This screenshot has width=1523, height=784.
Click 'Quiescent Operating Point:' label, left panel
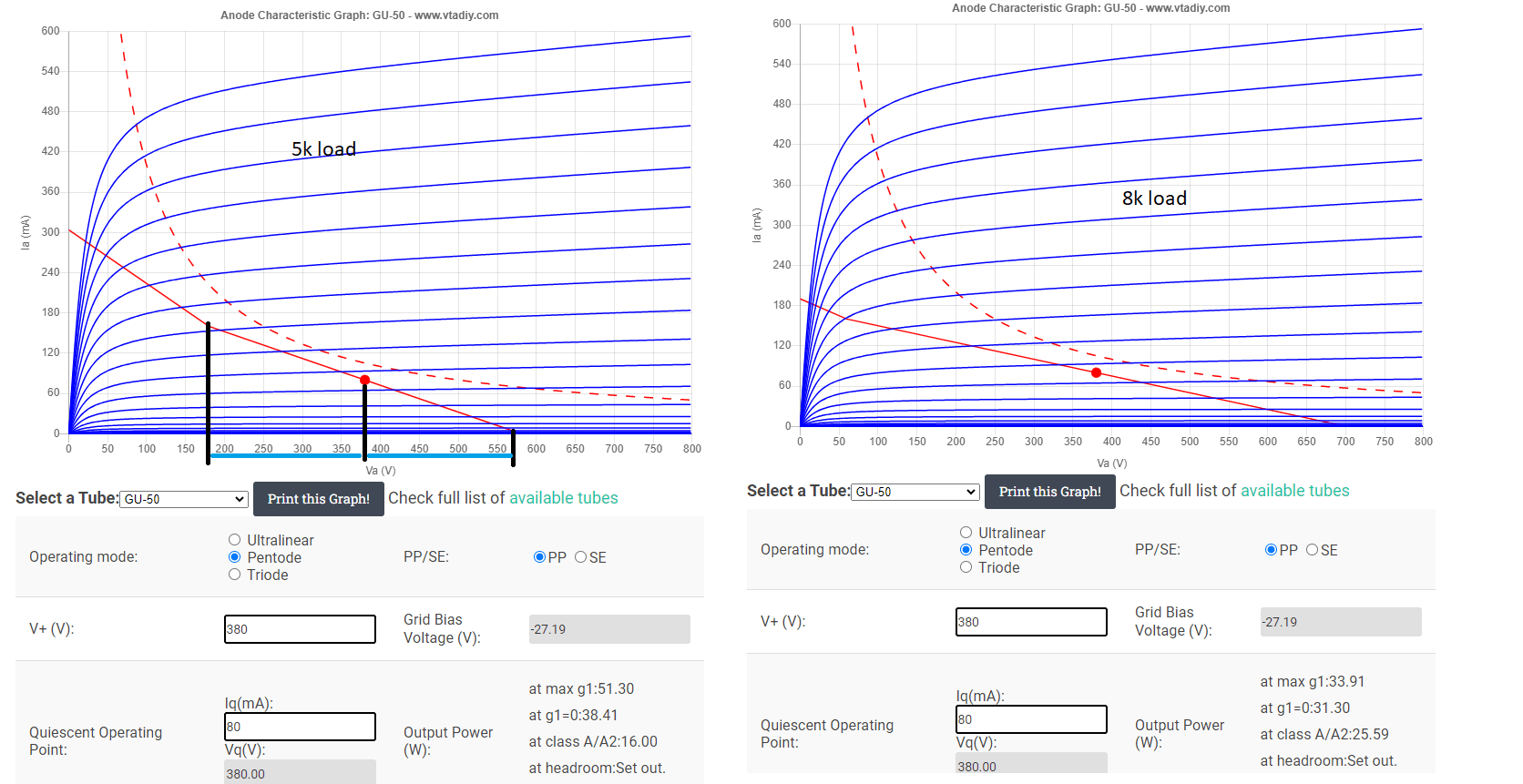96,741
